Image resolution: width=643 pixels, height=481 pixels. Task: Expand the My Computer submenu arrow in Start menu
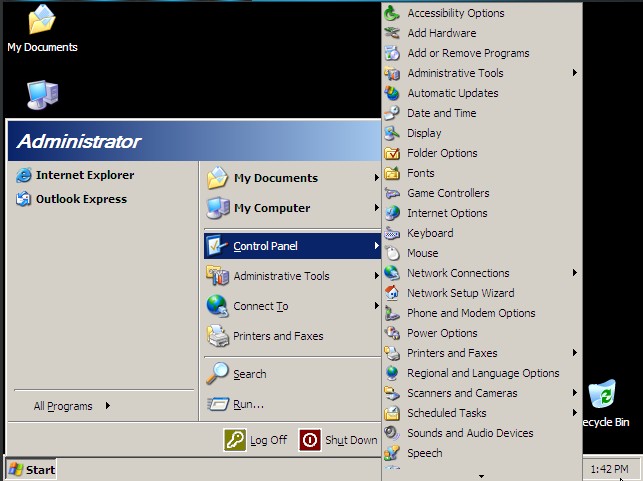[376, 208]
